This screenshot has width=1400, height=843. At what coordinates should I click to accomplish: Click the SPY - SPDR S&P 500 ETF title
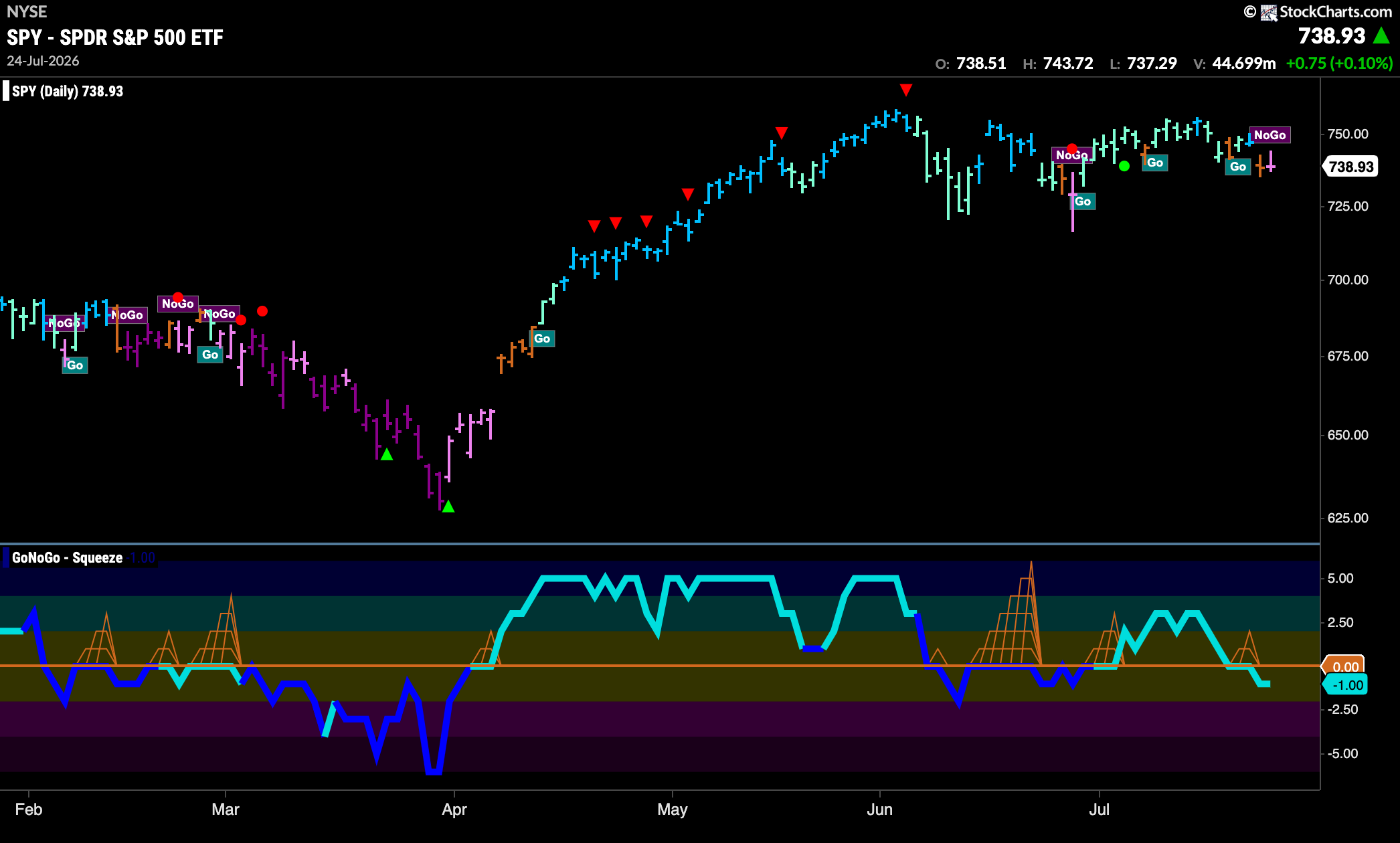pos(115,37)
